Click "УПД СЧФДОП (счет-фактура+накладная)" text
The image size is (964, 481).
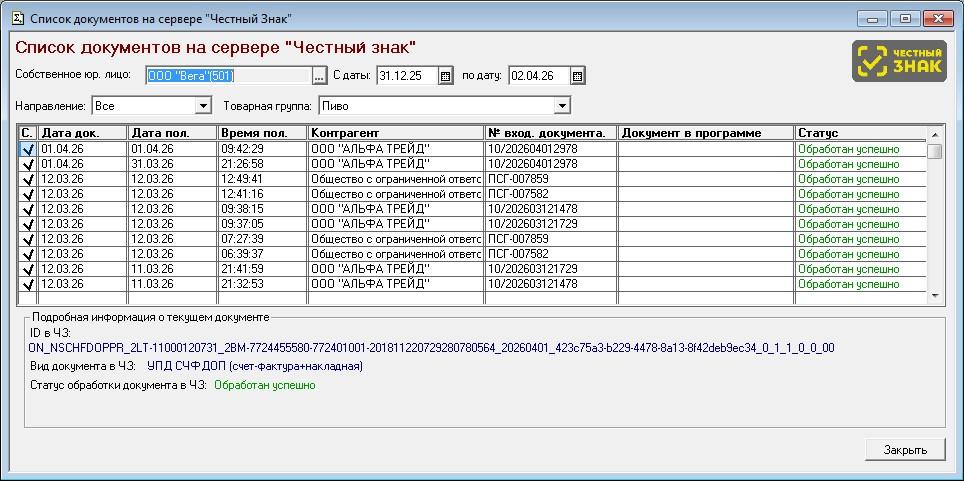[255, 367]
